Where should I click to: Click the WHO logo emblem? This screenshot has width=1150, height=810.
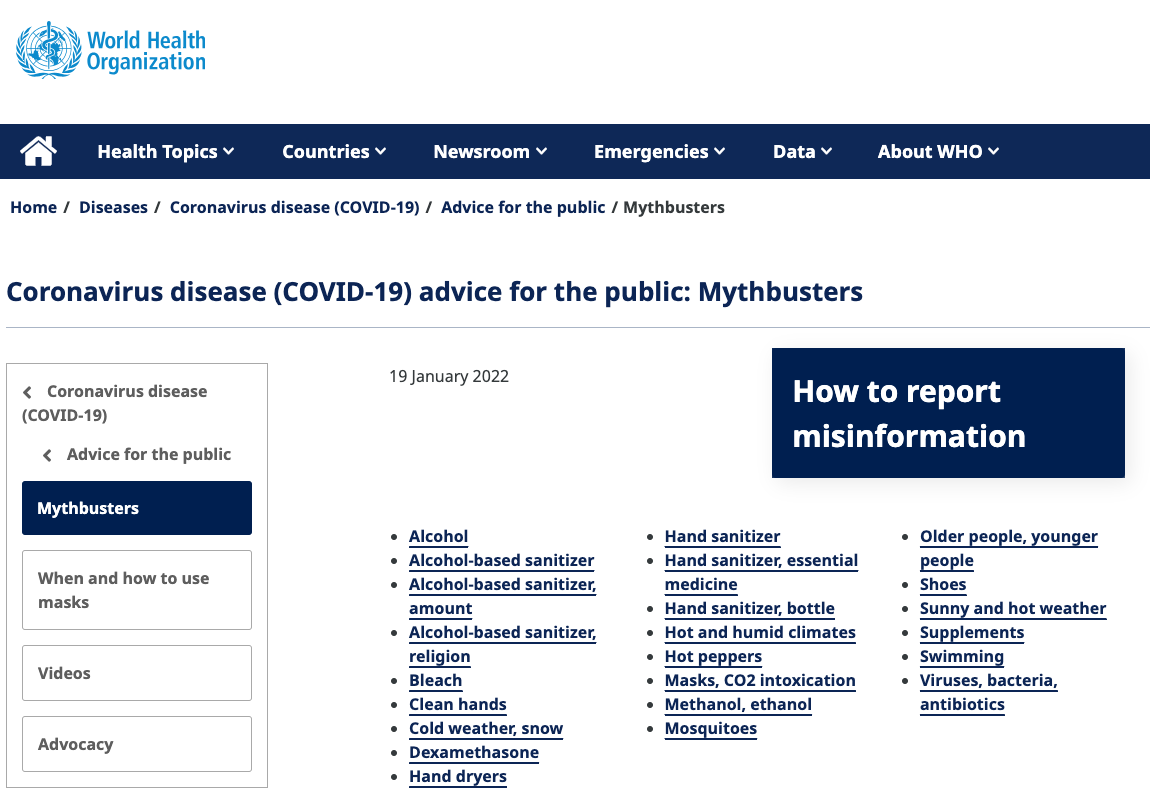pos(48,50)
